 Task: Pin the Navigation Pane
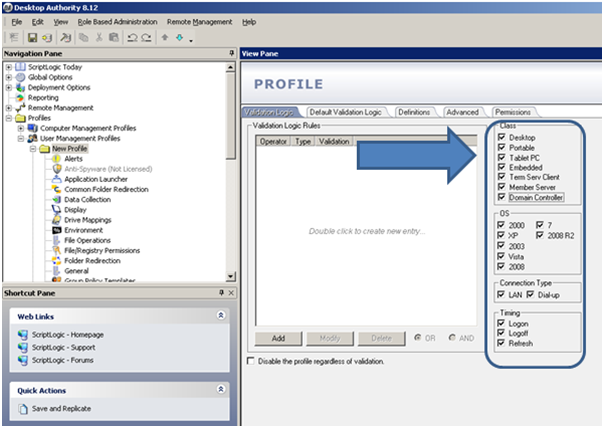(x=231, y=53)
